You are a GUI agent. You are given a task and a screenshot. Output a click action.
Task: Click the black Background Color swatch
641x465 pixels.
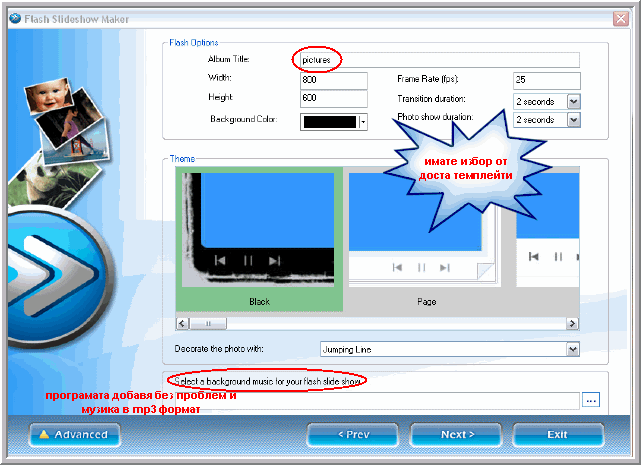329,122
